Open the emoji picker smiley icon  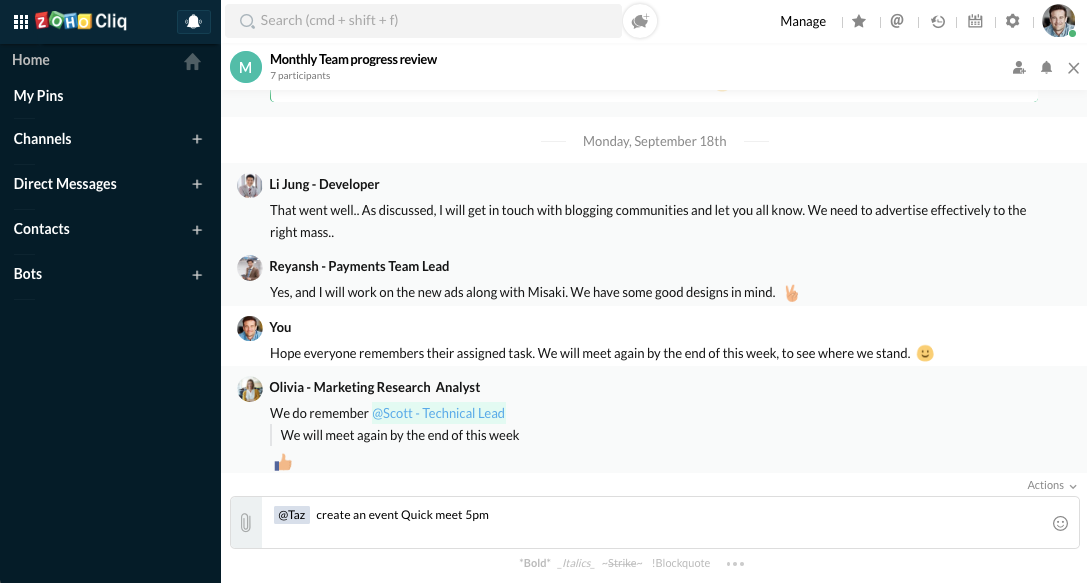click(1061, 523)
